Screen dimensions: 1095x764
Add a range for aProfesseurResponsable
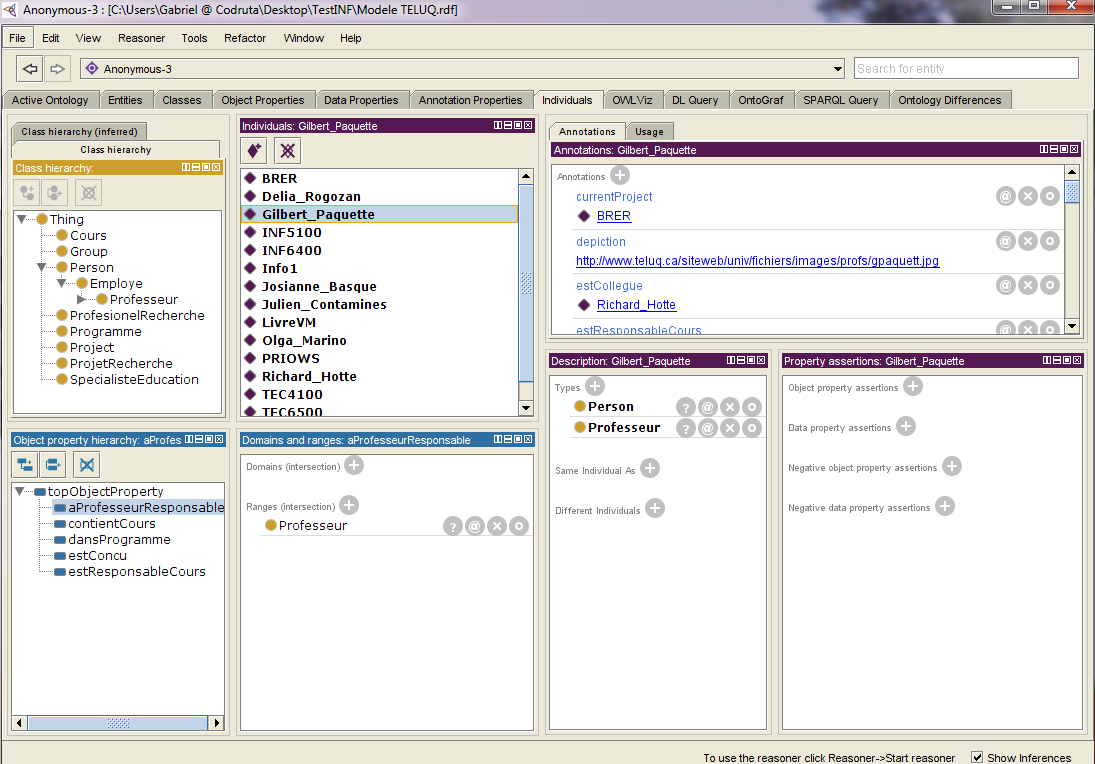coord(349,505)
